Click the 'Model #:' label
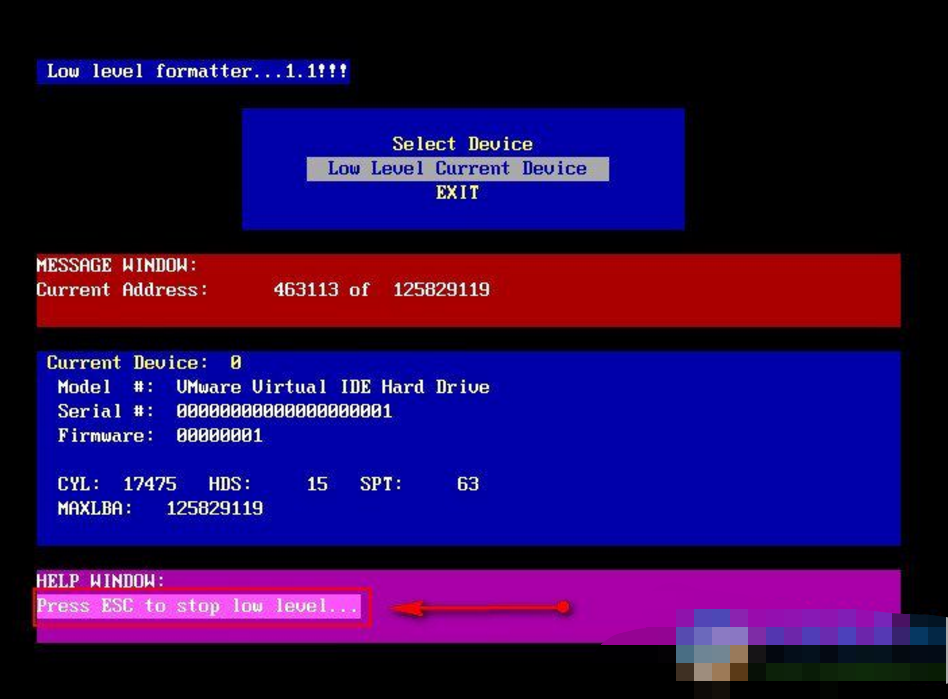Image resolution: width=948 pixels, height=699 pixels. tap(105, 387)
